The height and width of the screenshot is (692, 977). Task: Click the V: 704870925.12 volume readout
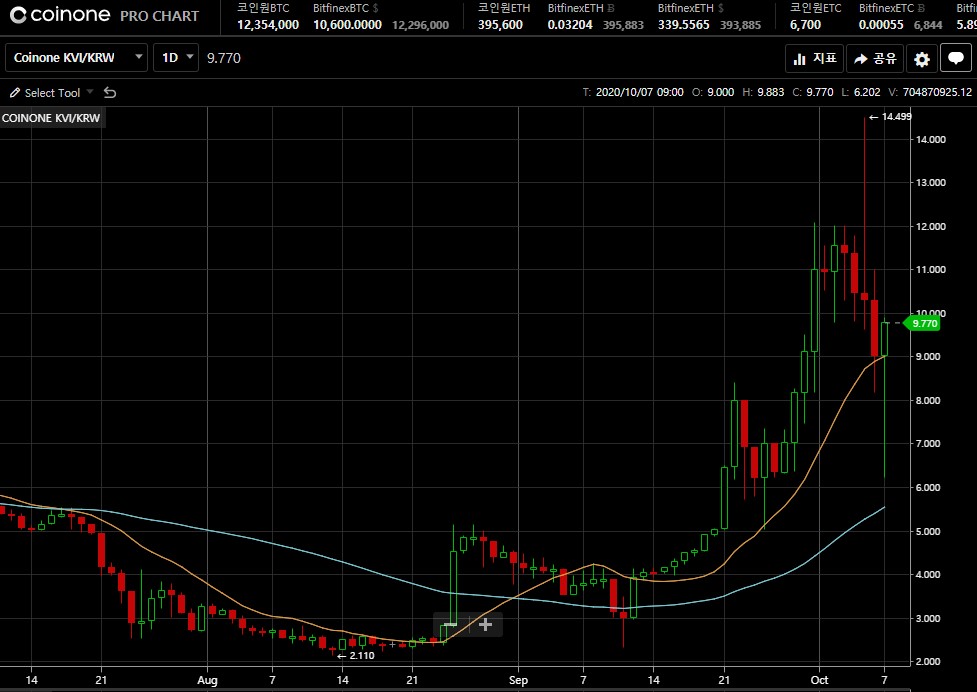tap(930, 92)
